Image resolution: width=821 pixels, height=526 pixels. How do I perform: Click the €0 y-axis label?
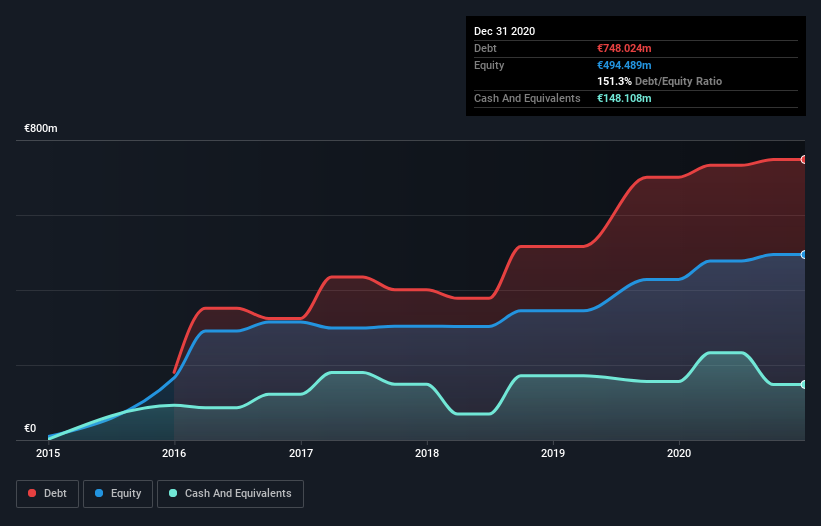[x=30, y=428]
